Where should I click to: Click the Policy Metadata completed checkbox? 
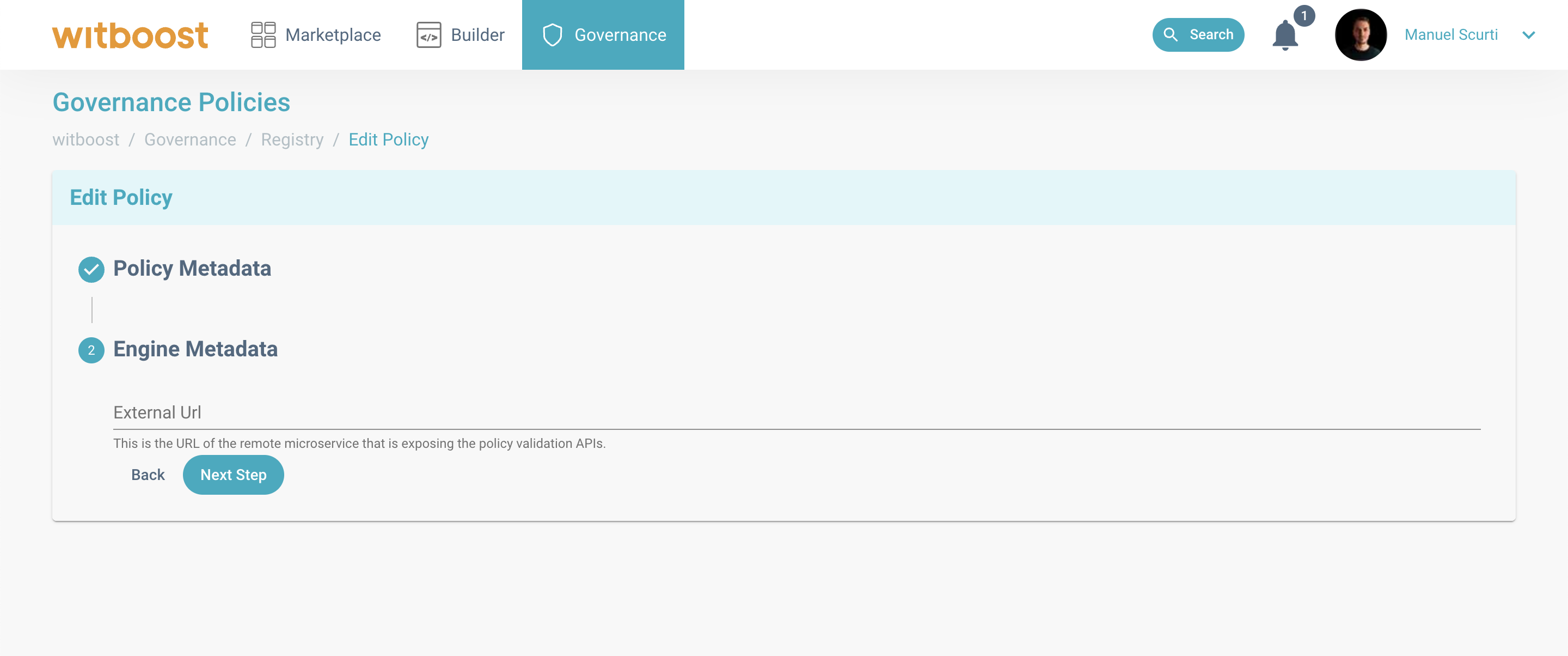coord(91,268)
